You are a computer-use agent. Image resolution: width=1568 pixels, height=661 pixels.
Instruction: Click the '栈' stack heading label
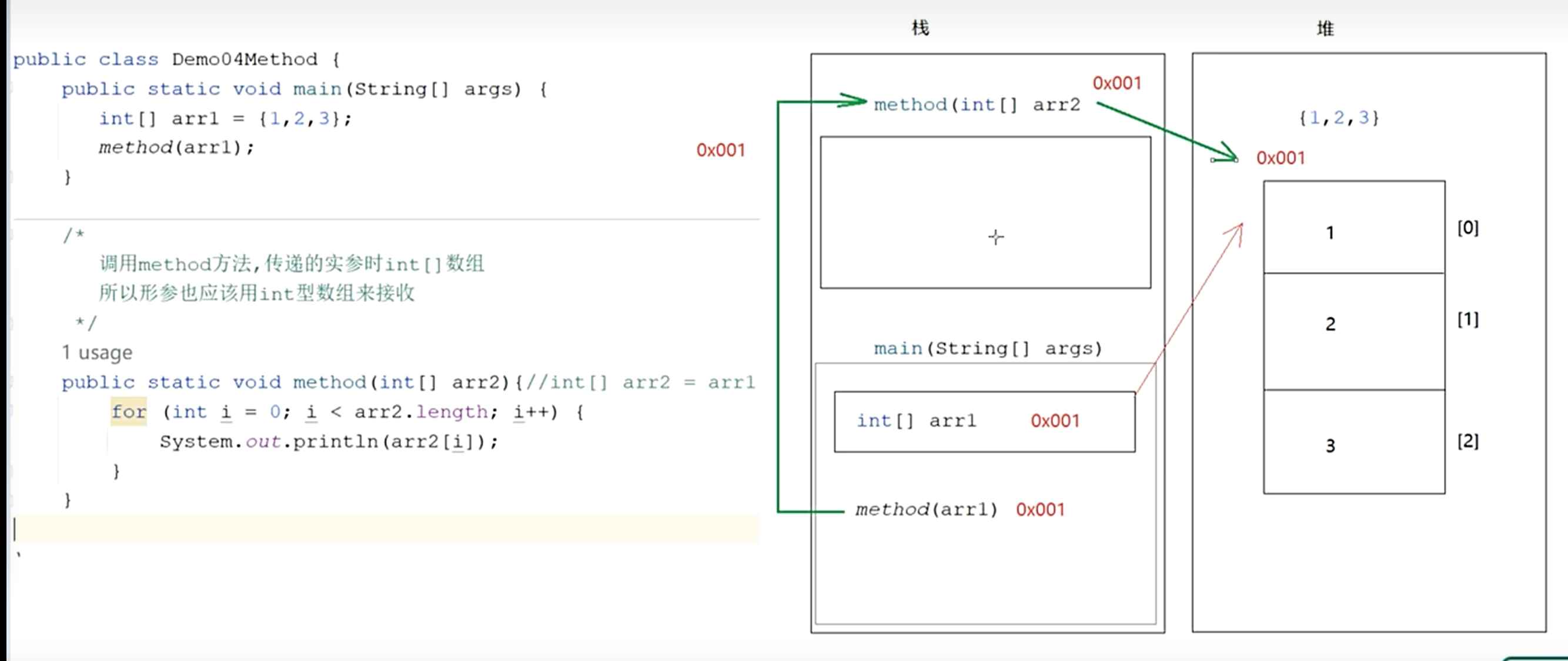pyautogui.click(x=920, y=28)
